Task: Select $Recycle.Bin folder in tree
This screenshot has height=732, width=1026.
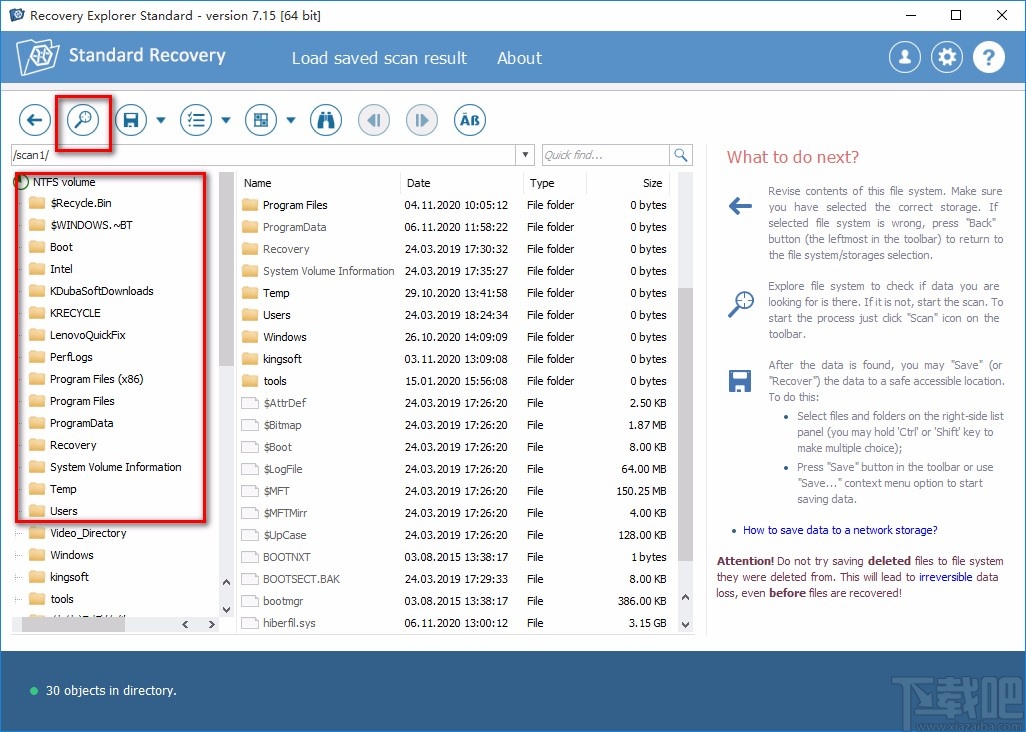Action: (x=80, y=203)
